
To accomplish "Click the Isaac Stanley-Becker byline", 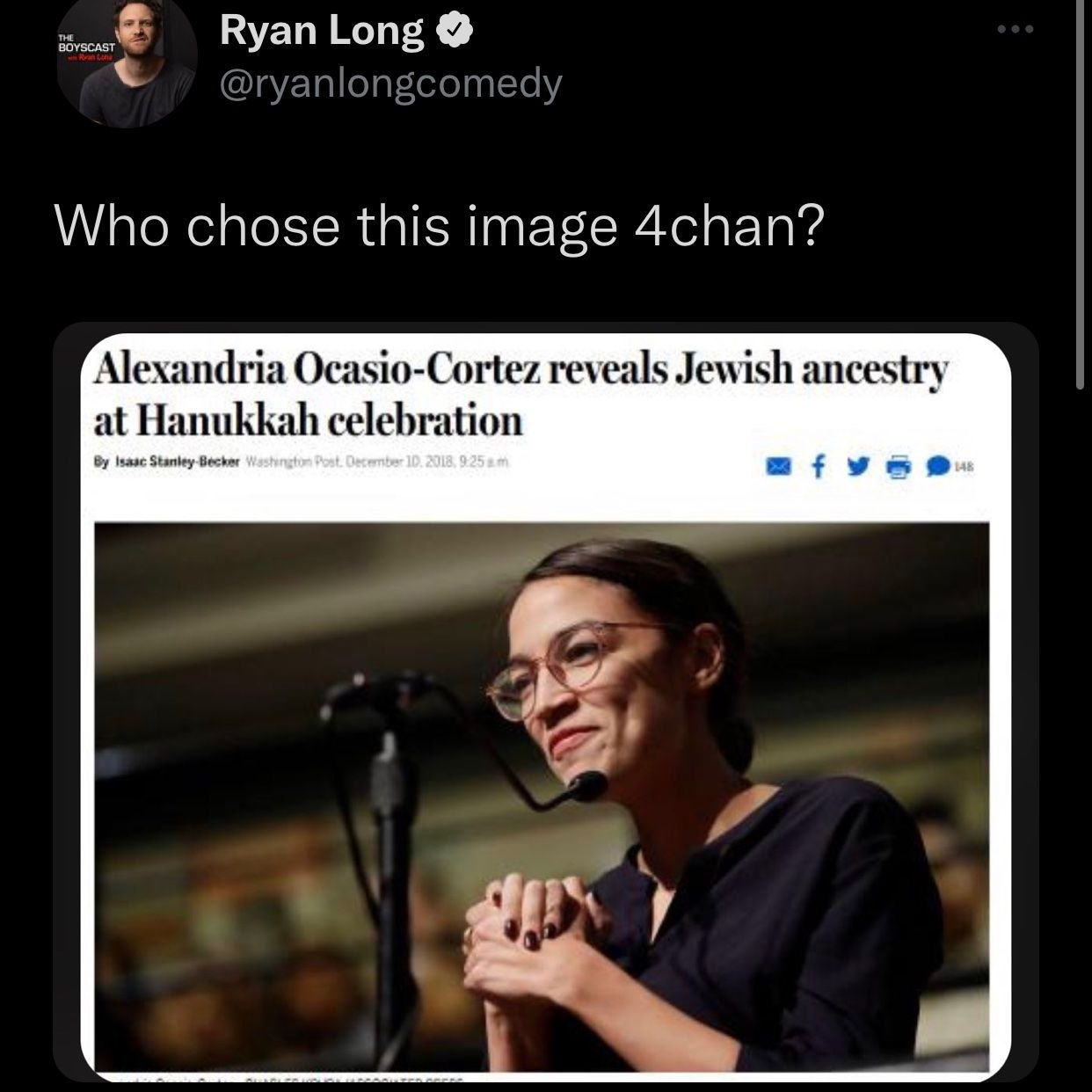I will [166, 461].
